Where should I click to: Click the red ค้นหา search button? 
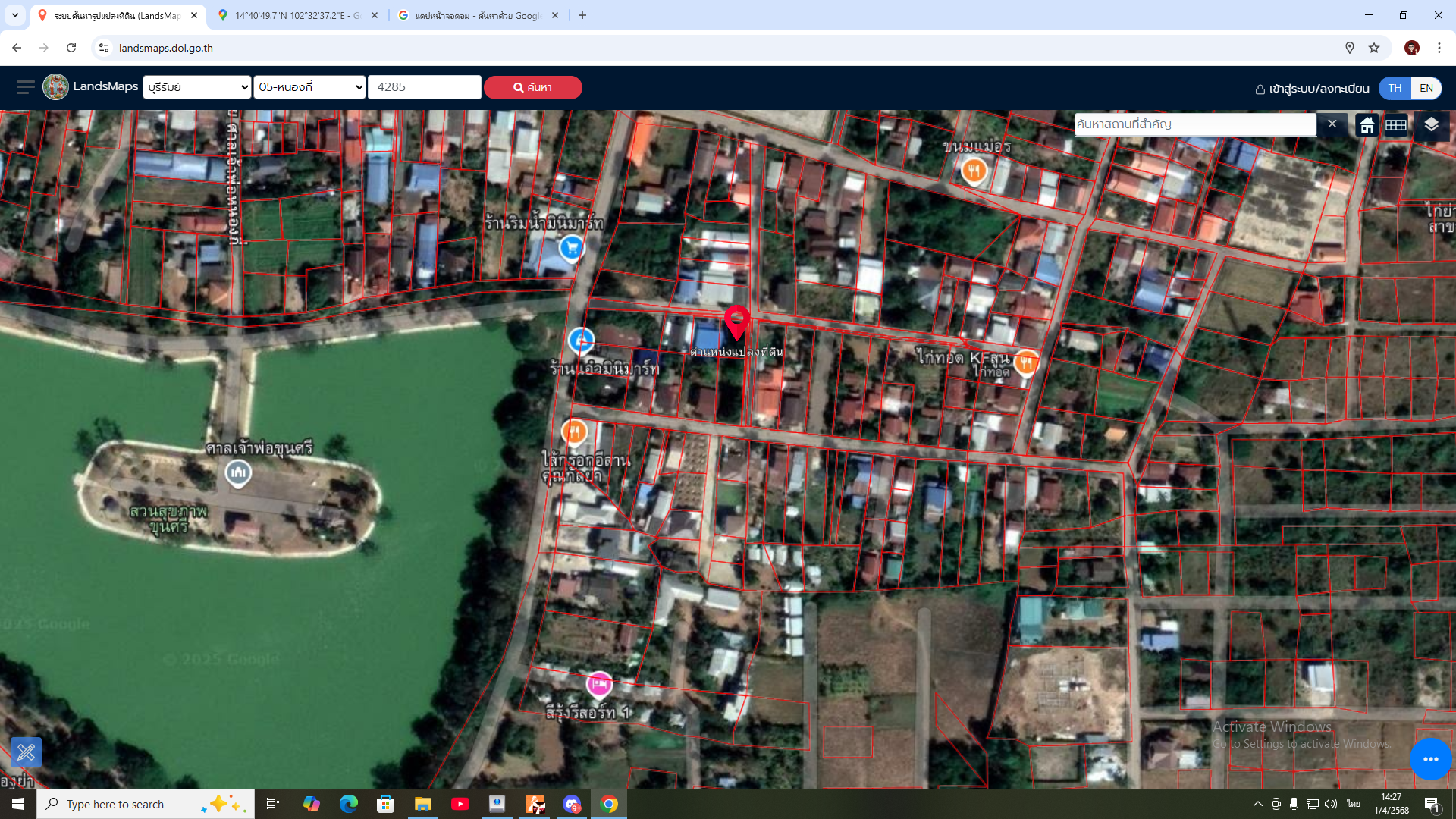coord(533,87)
